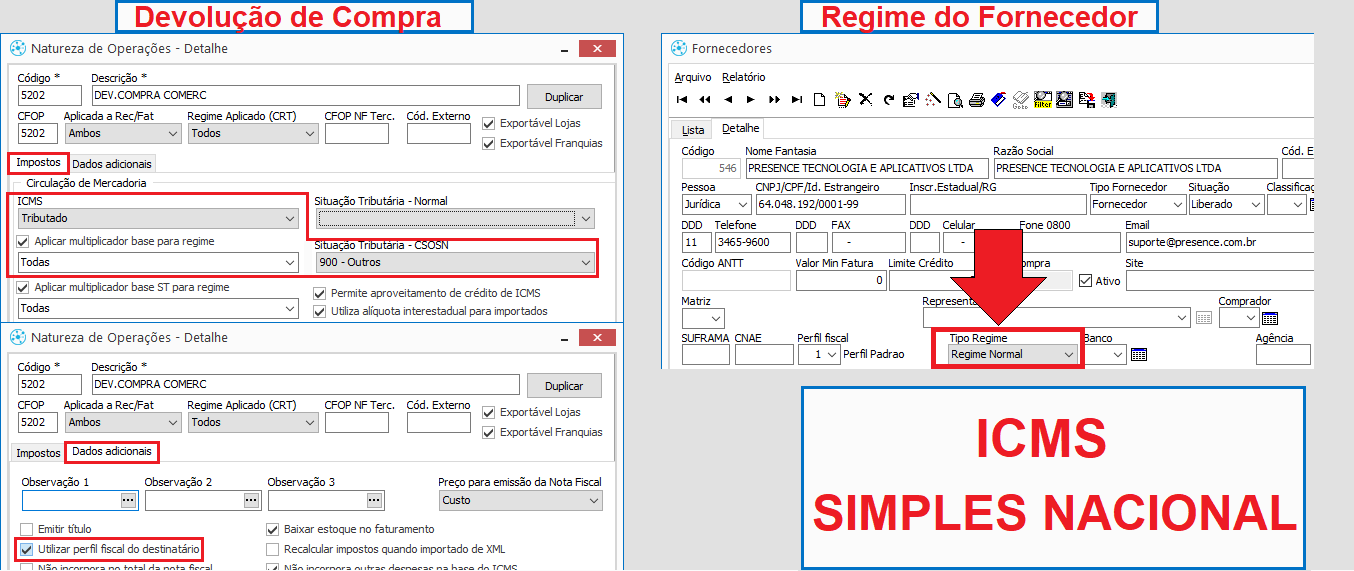Click the Email field with suporte@presence.com.br
Screen dimensions: 1354x571
pyautogui.click(x=1219, y=242)
